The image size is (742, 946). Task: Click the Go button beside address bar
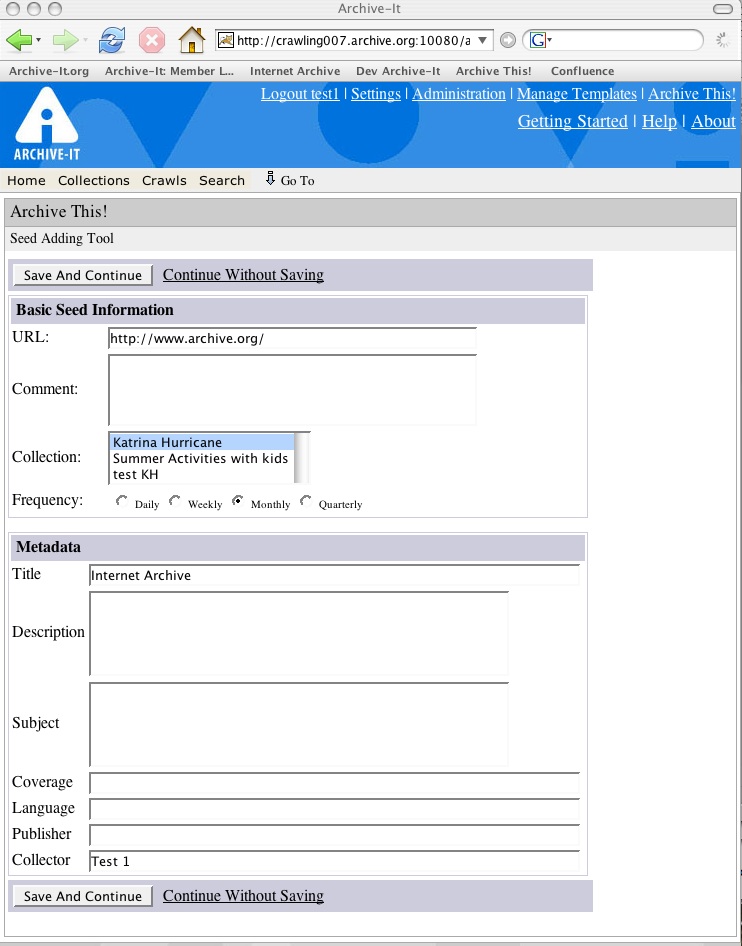pyautogui.click(x=508, y=40)
